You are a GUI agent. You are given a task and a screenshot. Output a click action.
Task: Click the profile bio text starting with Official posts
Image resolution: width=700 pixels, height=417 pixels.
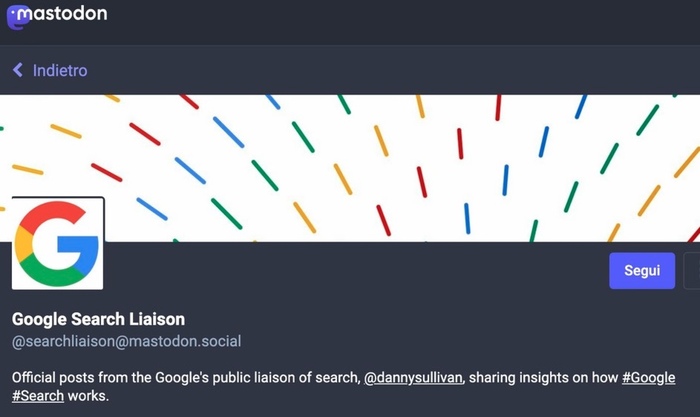343,386
